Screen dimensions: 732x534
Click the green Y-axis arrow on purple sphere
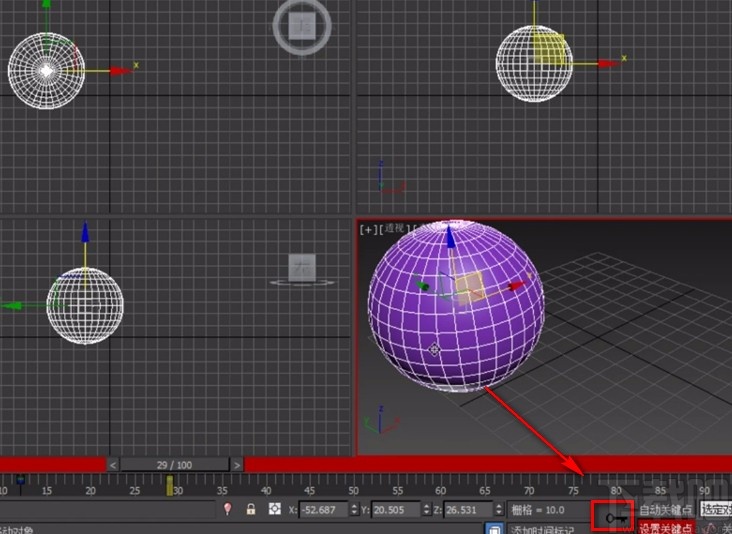pos(423,286)
